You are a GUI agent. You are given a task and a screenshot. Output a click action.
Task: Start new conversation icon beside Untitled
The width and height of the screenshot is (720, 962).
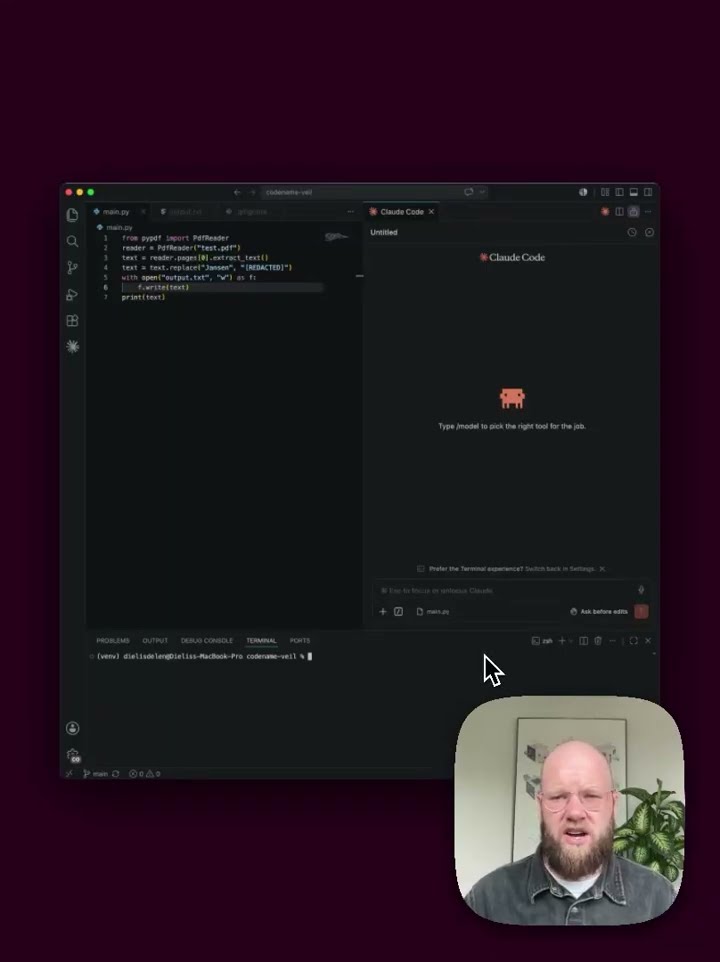(649, 233)
